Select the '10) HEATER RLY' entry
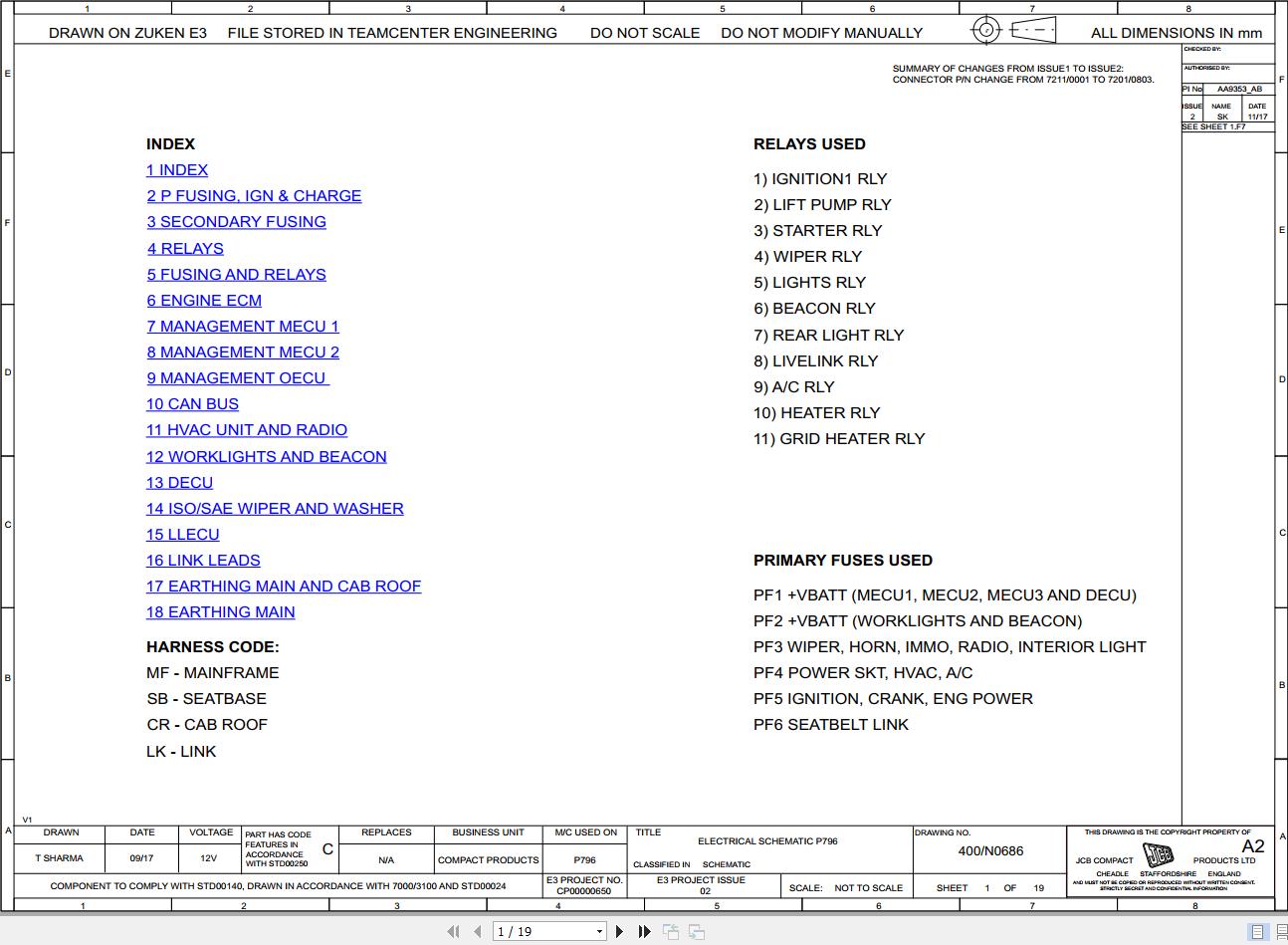 pos(817,413)
